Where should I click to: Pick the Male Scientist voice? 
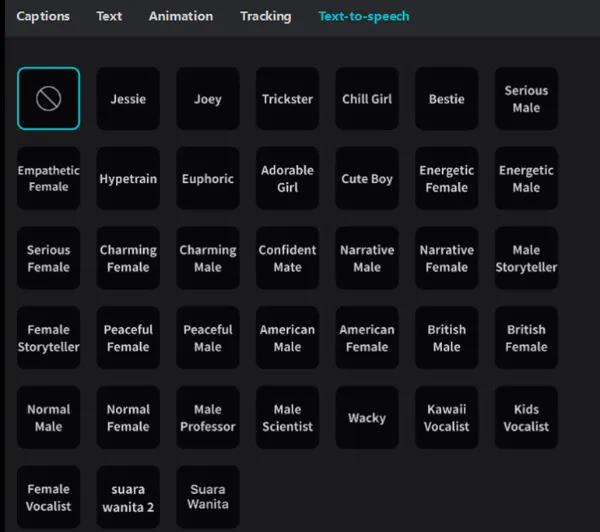click(x=287, y=417)
